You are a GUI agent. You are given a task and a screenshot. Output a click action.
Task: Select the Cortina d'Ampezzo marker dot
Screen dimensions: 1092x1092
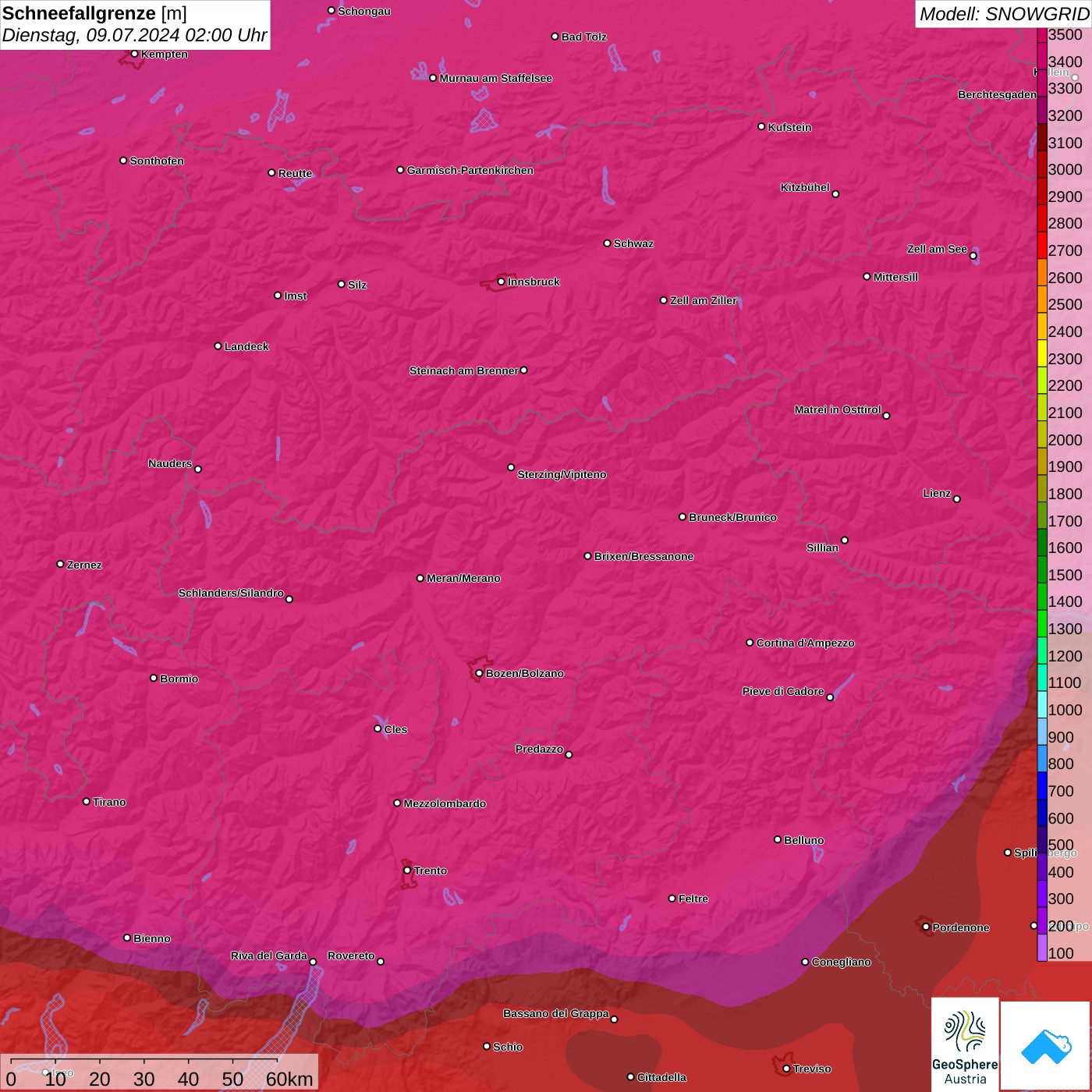pos(750,643)
